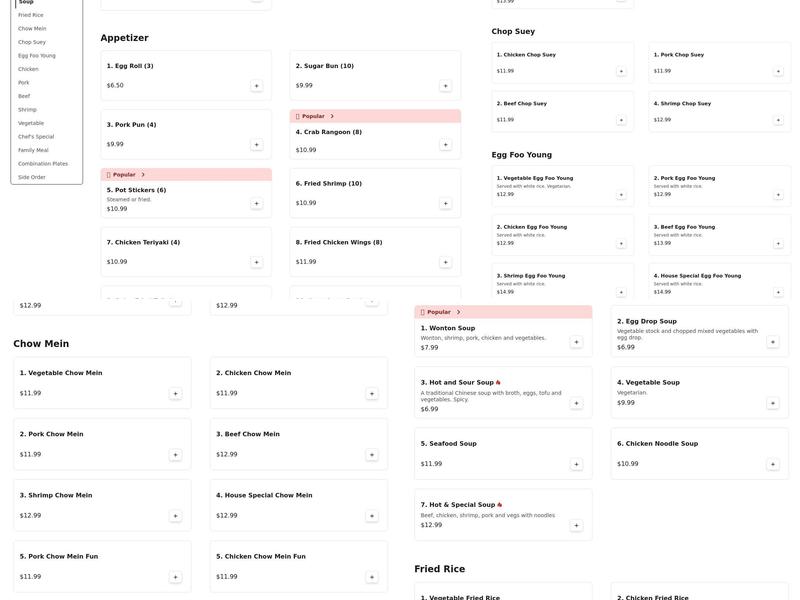
Task: Add Egg Drop Soup with the plus button
Action: coord(772,342)
